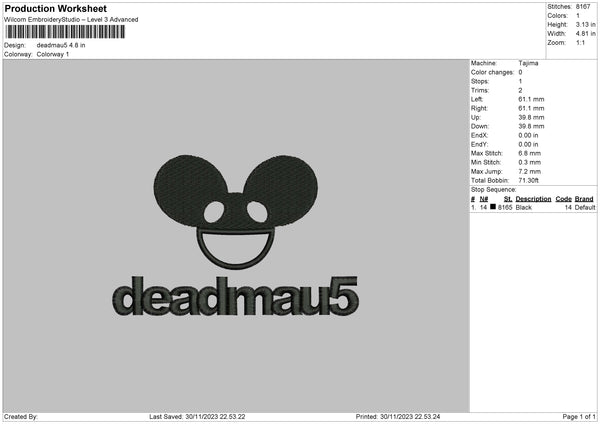Click the 'Stops:' label

(480, 81)
